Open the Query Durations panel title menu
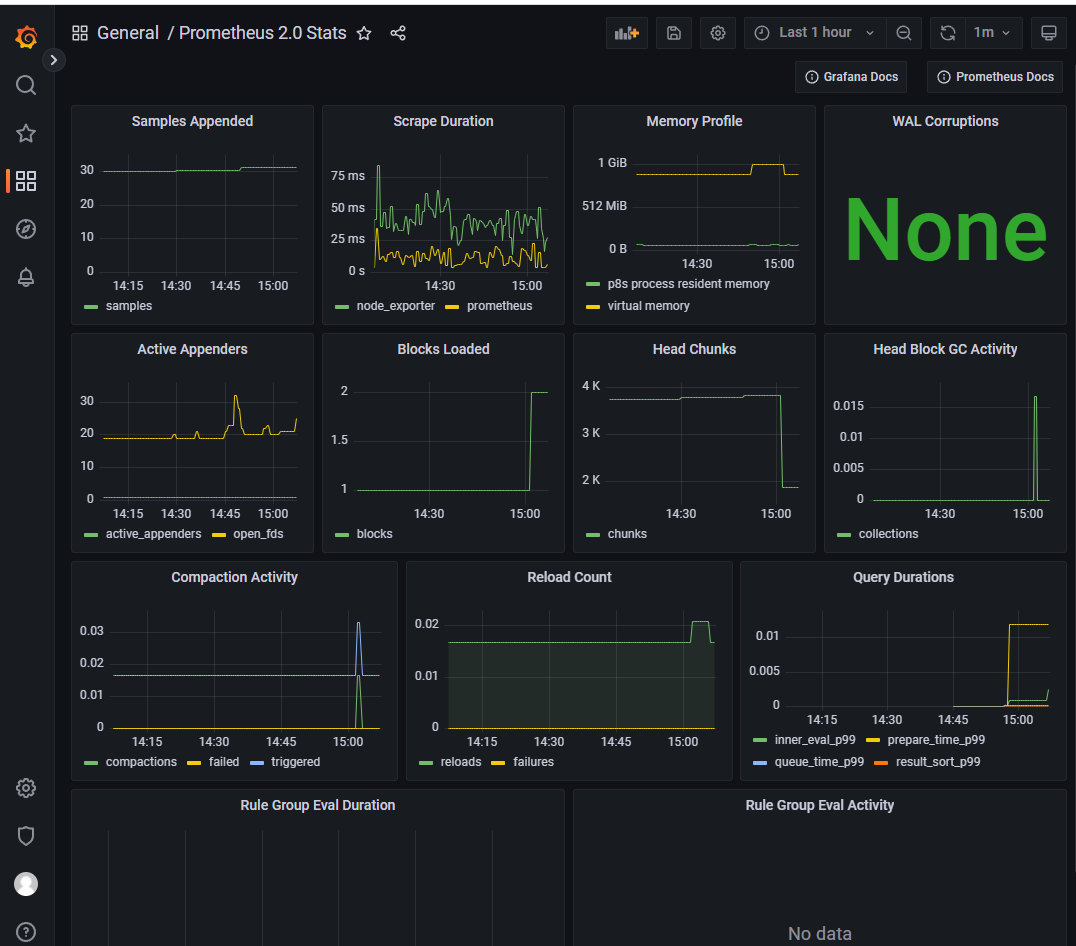1076x946 pixels. (903, 577)
